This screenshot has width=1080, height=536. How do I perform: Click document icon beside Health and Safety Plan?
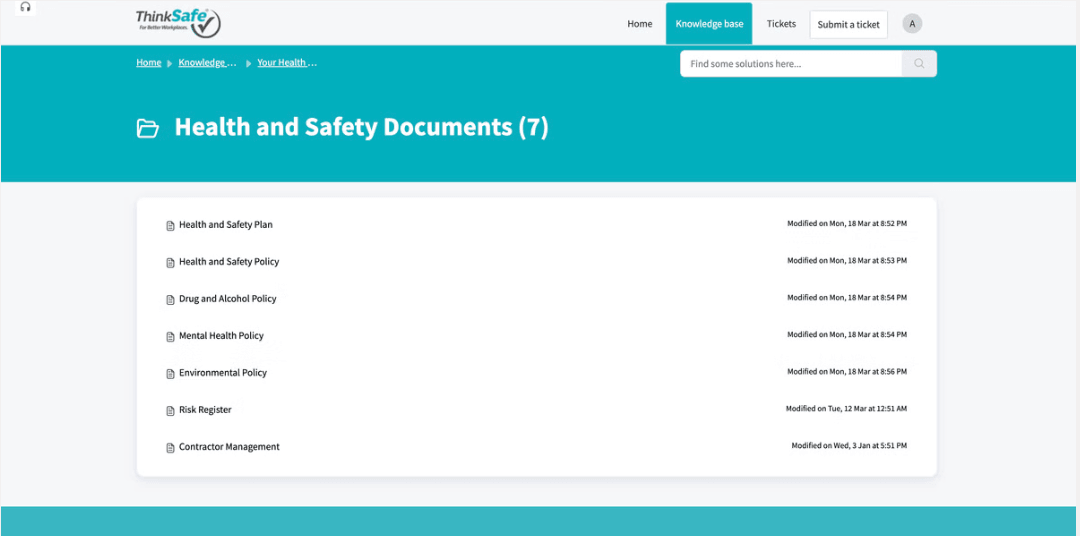pyautogui.click(x=170, y=226)
